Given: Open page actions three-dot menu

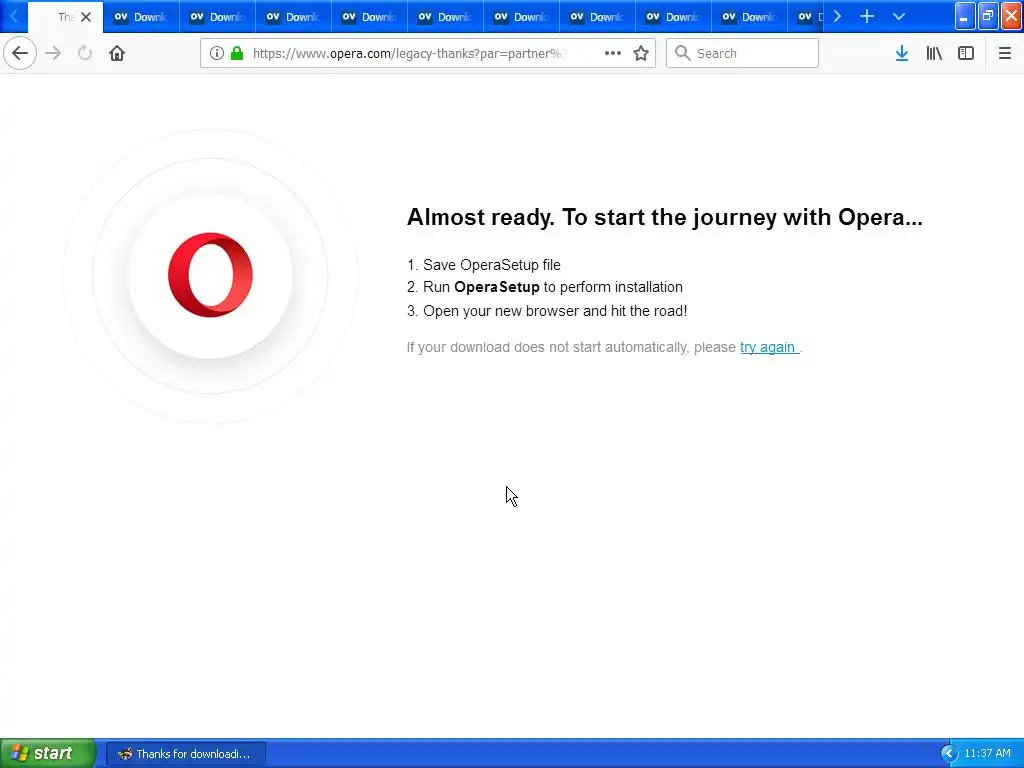Looking at the screenshot, I should [613, 53].
